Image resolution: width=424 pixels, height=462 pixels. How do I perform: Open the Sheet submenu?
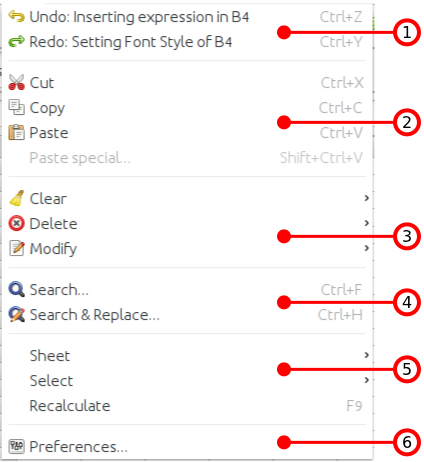coord(187,355)
